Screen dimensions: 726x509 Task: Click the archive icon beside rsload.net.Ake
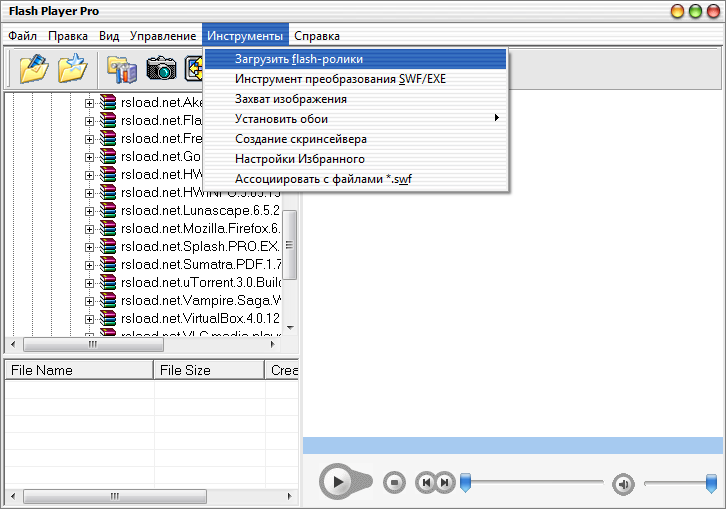point(108,103)
